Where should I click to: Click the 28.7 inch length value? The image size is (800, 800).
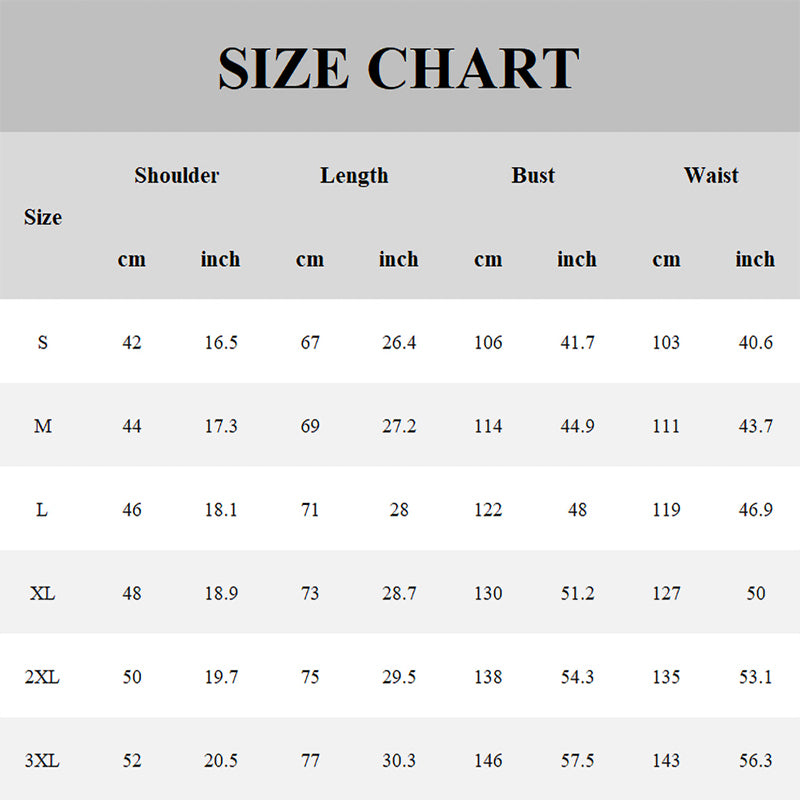(x=399, y=593)
